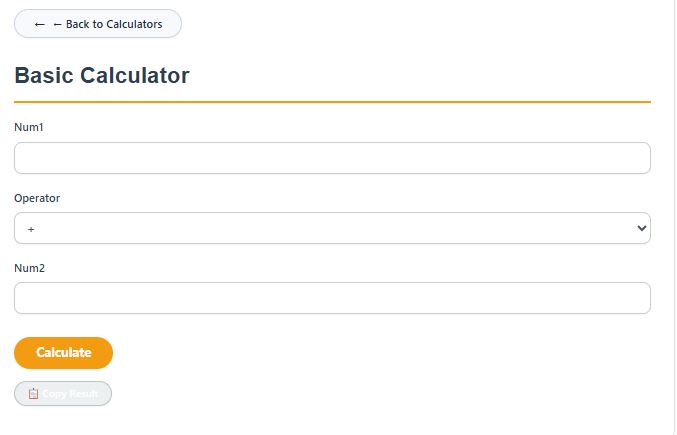Click the Operator dropdown chevron arrow

641,228
